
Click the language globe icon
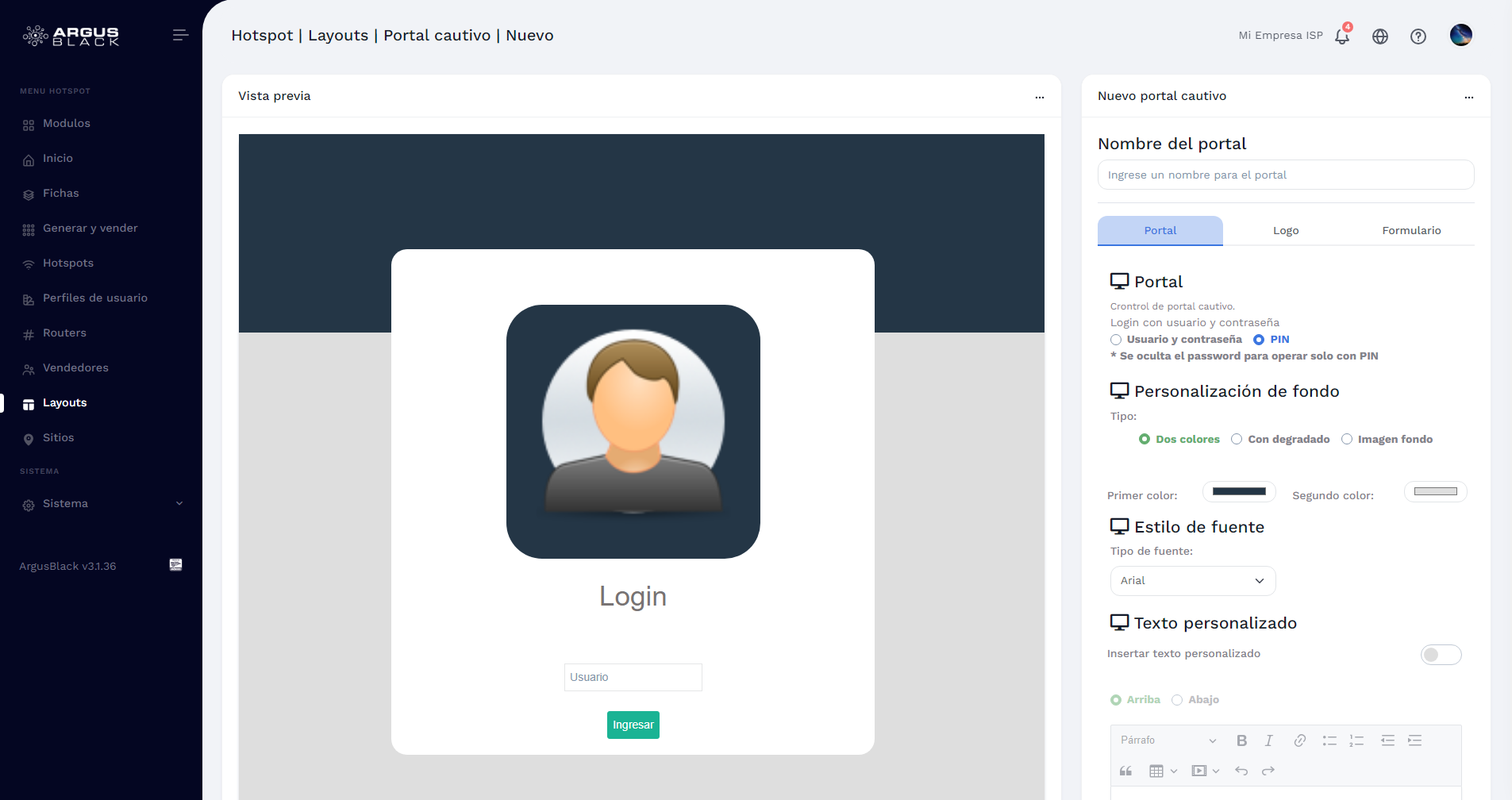[1379, 37]
